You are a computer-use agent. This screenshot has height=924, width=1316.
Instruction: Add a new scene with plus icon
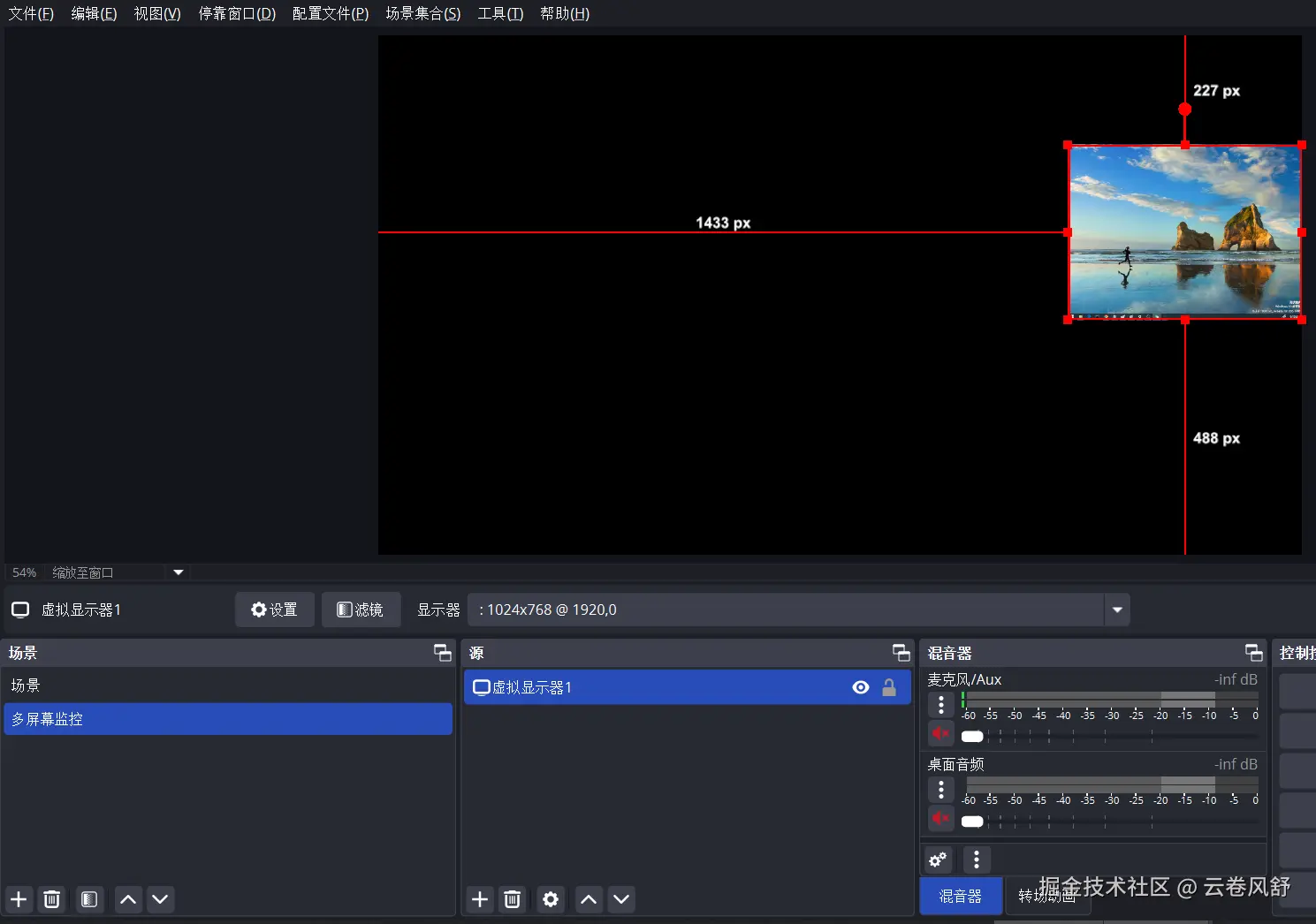click(x=19, y=899)
